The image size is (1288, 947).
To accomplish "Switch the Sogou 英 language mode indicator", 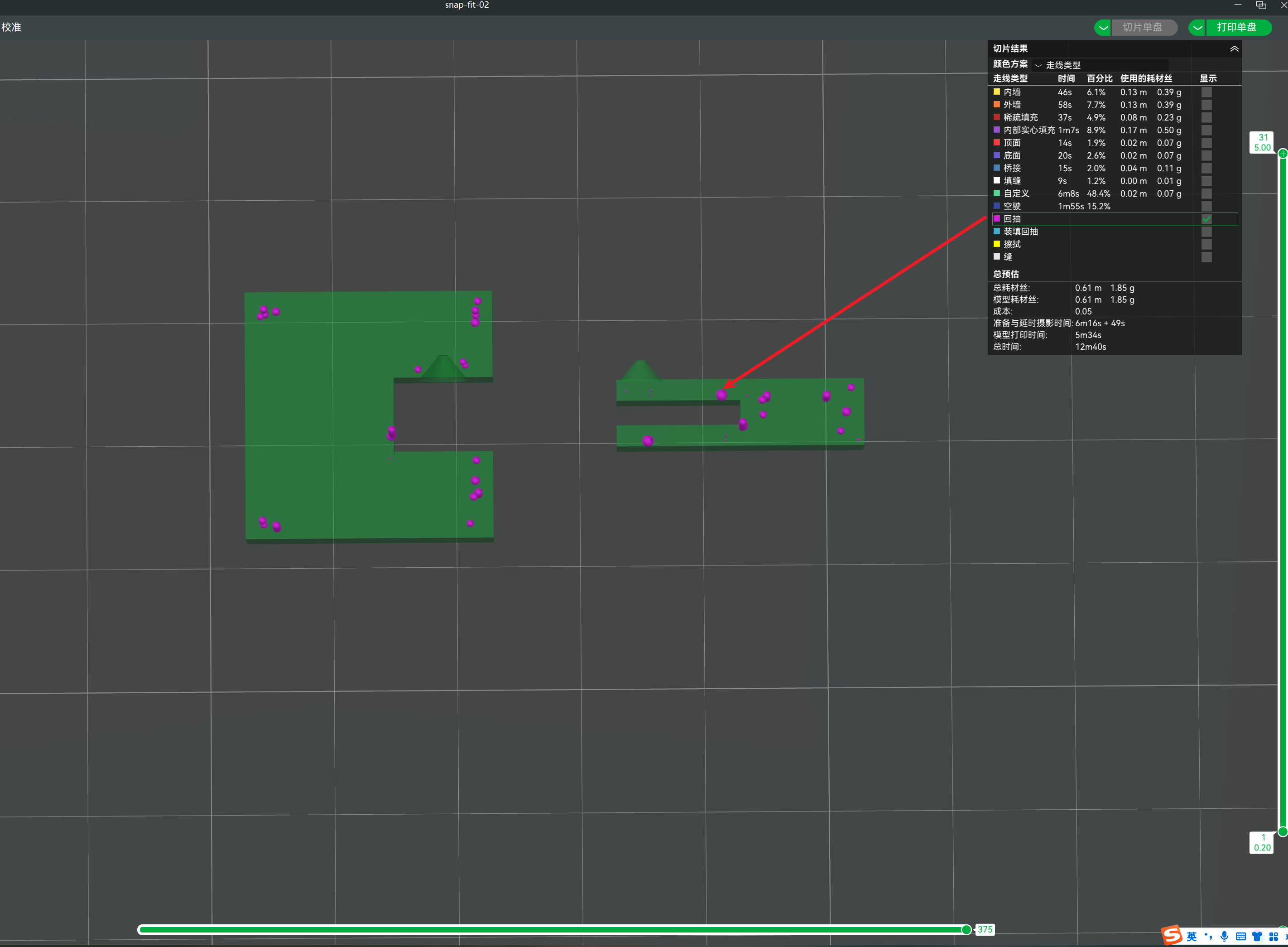I will pos(1192,936).
